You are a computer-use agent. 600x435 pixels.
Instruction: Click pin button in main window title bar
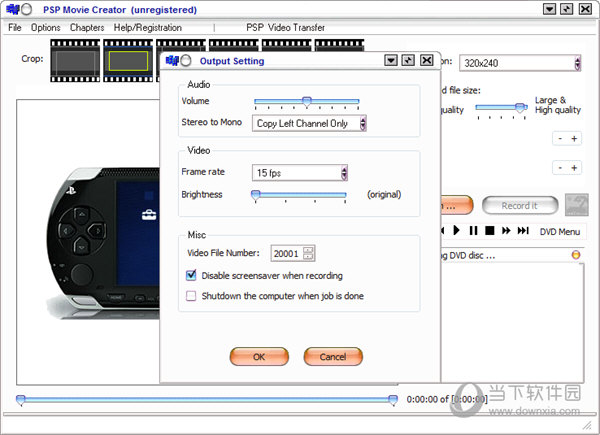567,9
